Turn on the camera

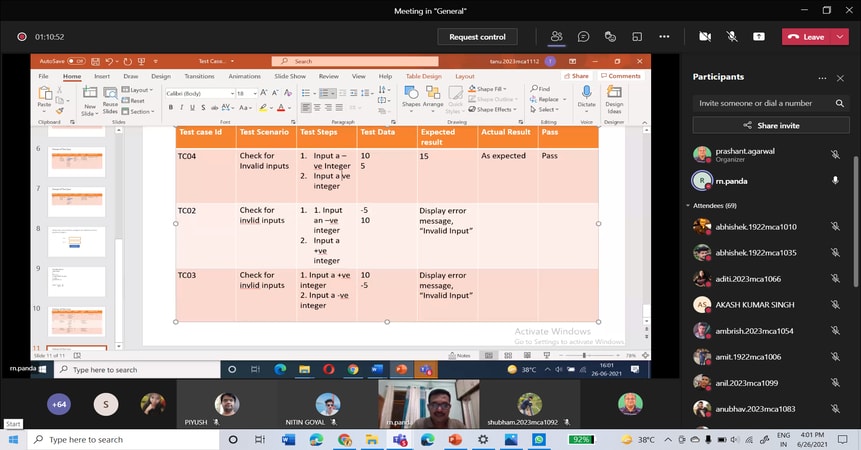(705, 37)
